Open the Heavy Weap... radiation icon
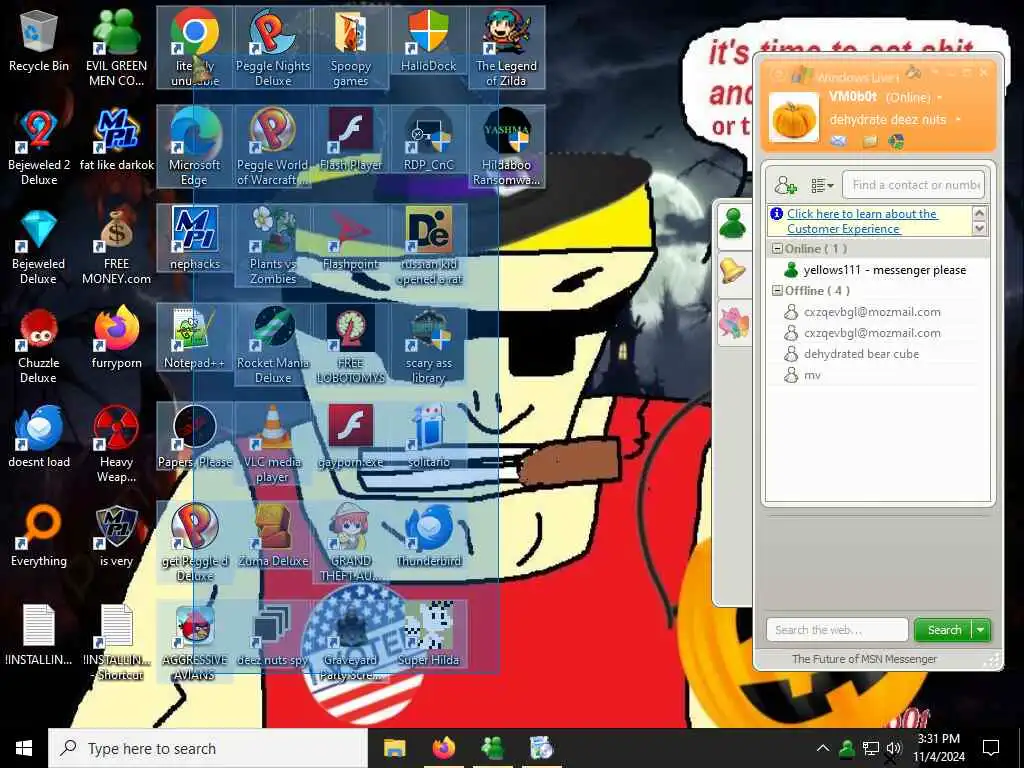Viewport: 1024px width, 768px height. pyautogui.click(x=116, y=444)
